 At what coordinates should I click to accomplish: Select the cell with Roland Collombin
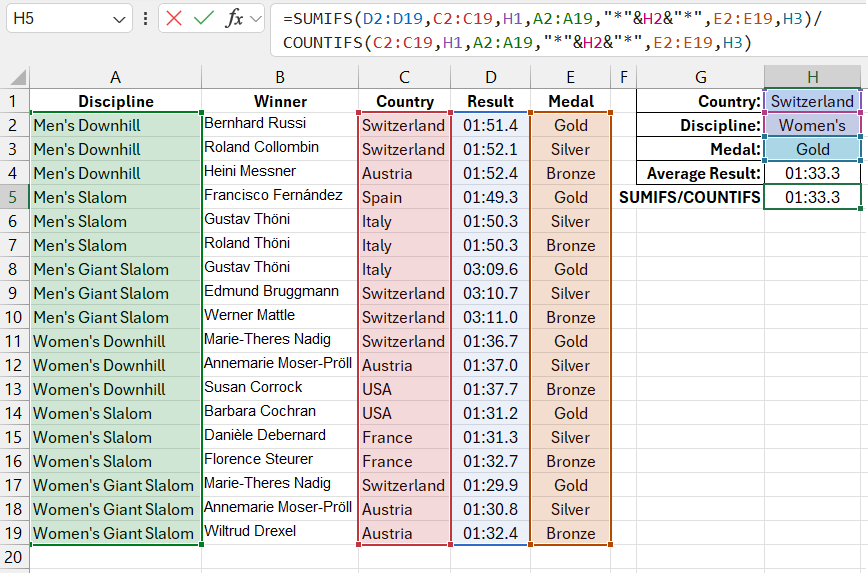(x=280, y=149)
